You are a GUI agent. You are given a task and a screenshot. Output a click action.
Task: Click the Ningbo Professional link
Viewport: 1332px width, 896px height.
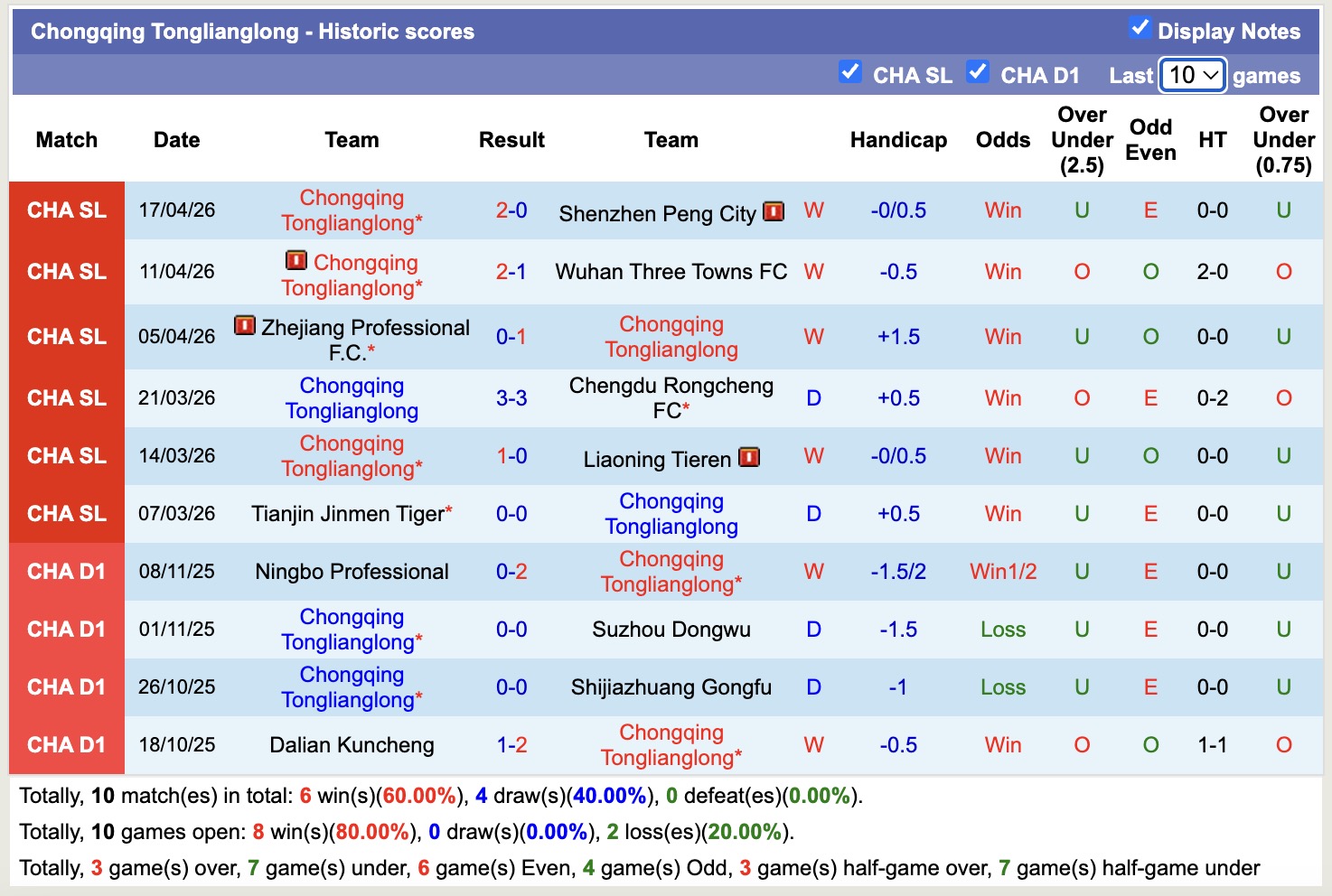(351, 571)
